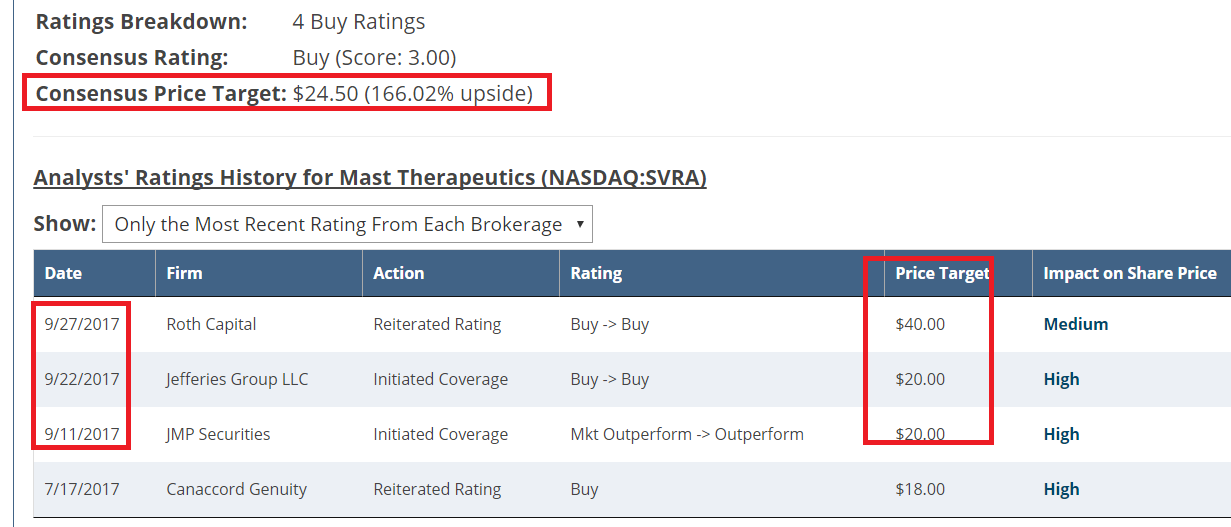Select the Roth Capital firm name
The width and height of the screenshot is (1231, 527).
click(211, 324)
